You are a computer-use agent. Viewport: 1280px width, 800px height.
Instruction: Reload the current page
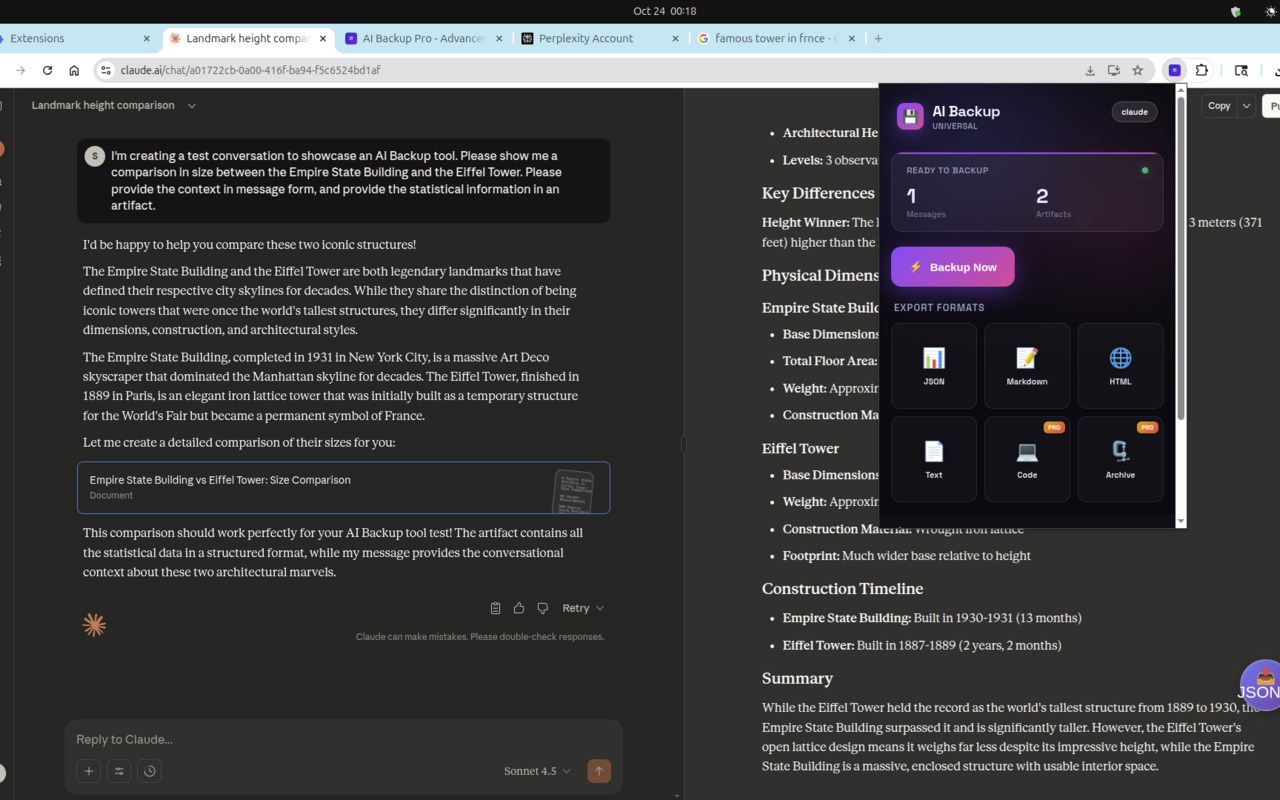click(x=47, y=70)
